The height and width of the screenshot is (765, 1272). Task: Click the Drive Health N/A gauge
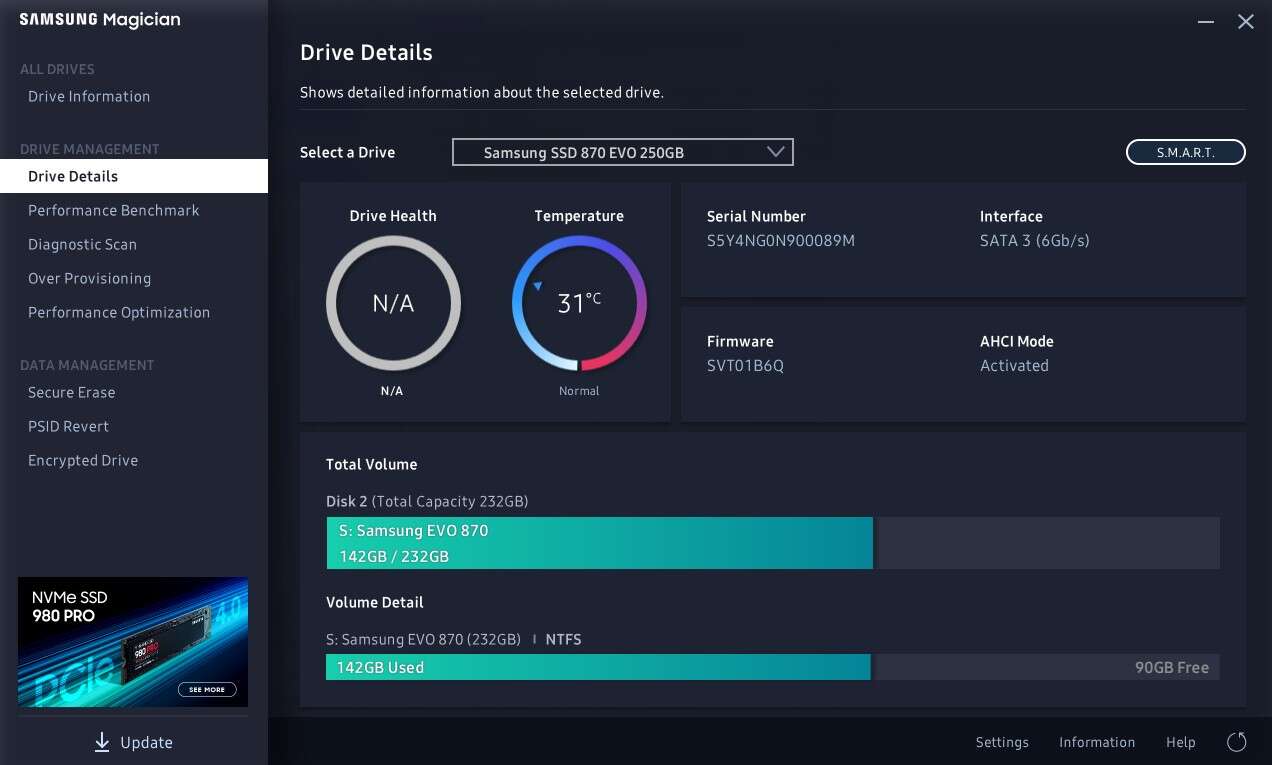(393, 303)
